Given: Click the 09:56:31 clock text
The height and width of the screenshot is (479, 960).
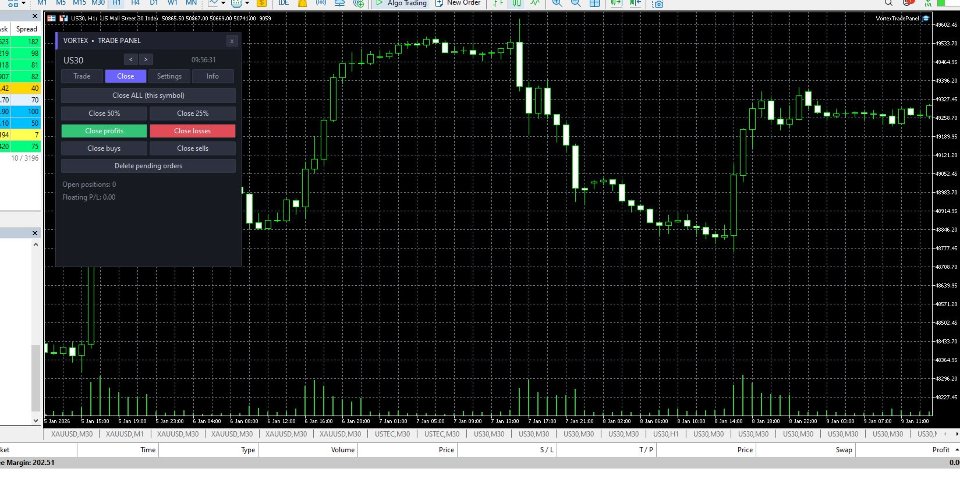Looking at the screenshot, I should pos(203,60).
